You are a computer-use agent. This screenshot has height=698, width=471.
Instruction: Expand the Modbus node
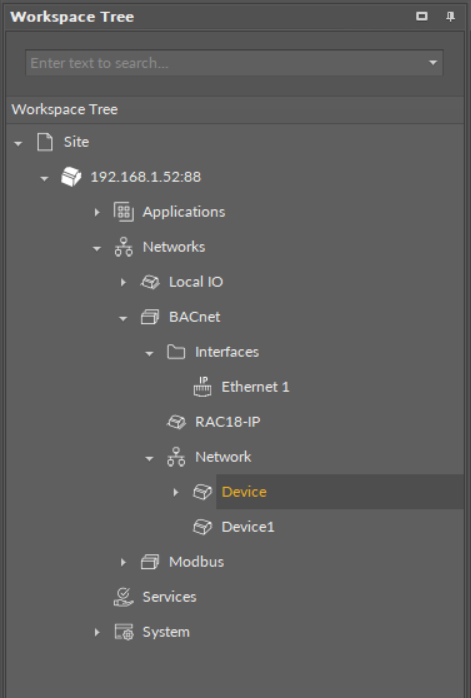pyautogui.click(x=123, y=562)
